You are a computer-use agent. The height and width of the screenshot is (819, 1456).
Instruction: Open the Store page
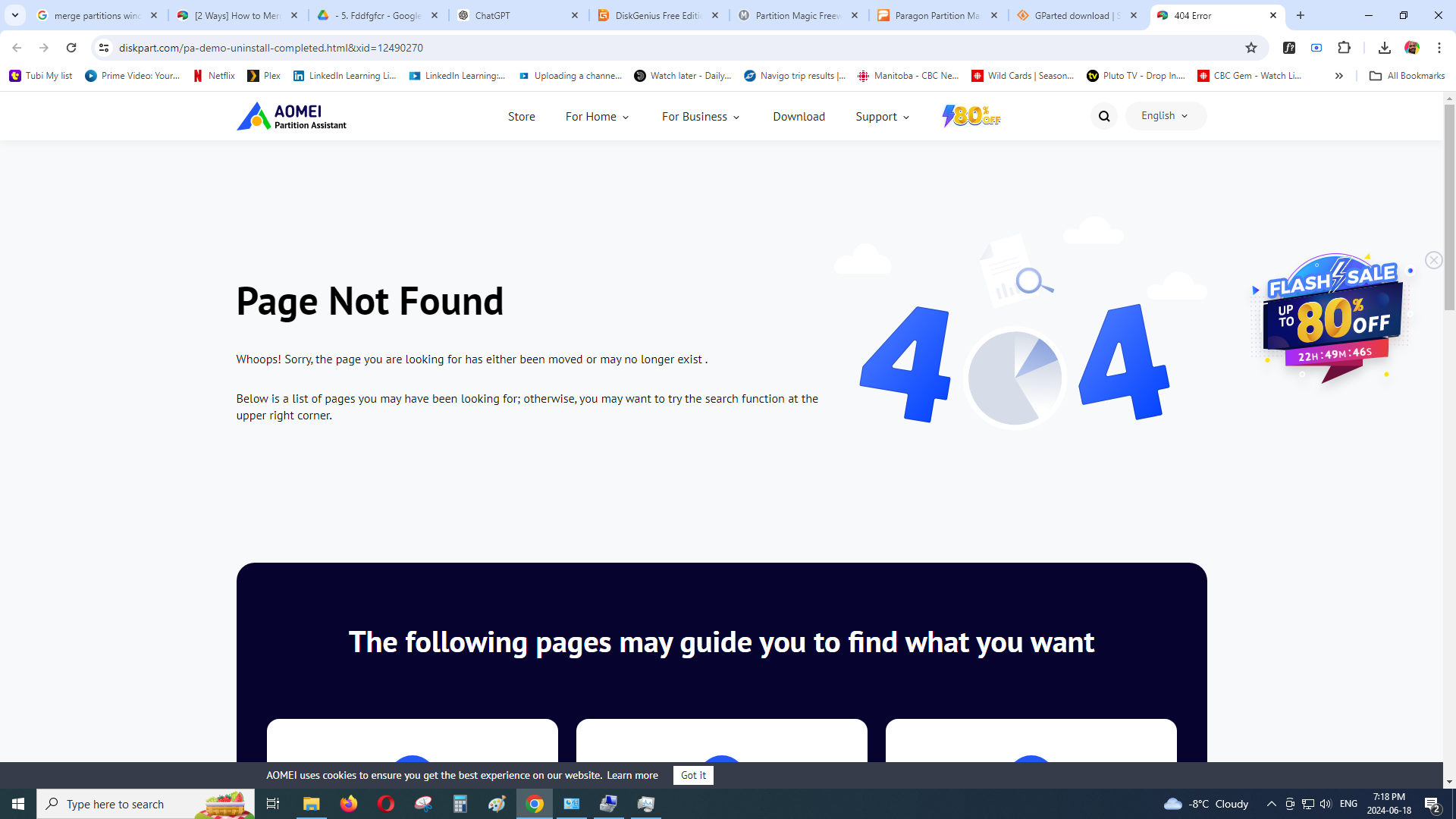tap(521, 117)
